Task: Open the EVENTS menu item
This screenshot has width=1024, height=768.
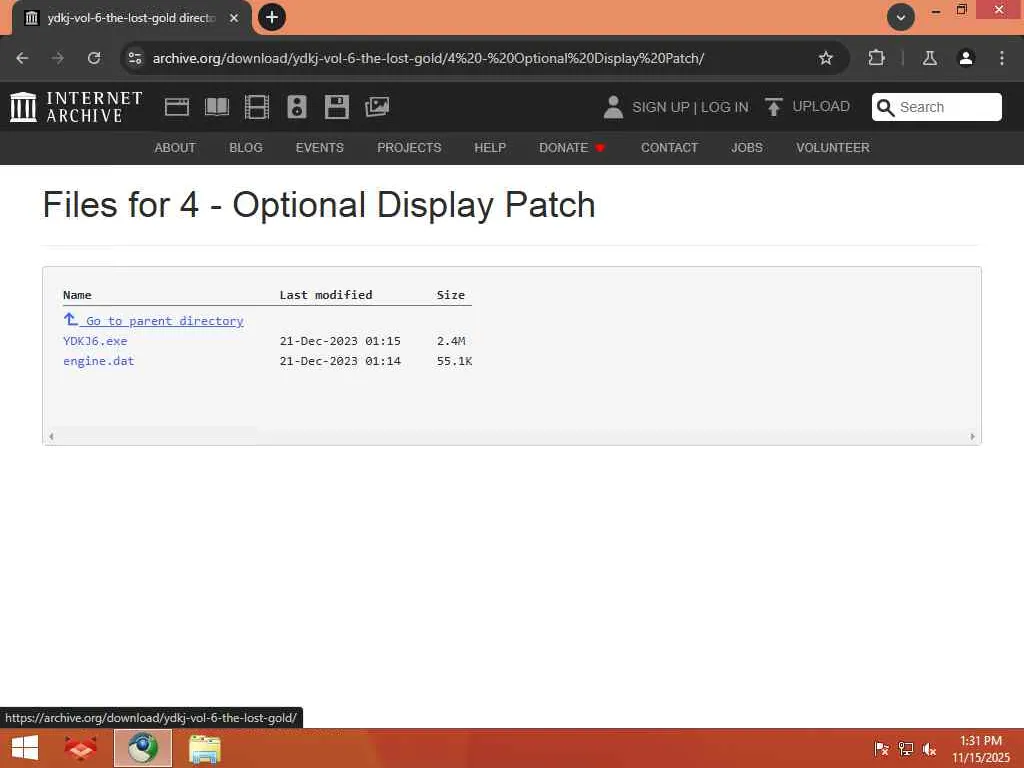Action: (x=319, y=148)
